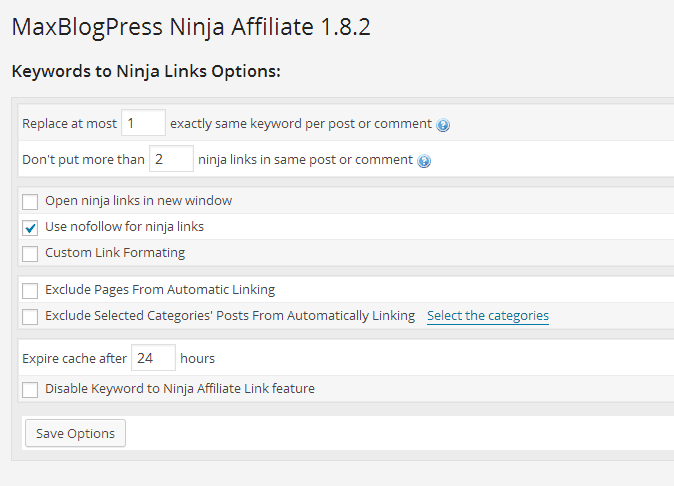
Task: Click help icon beside ninja links limit
Action: pos(424,161)
